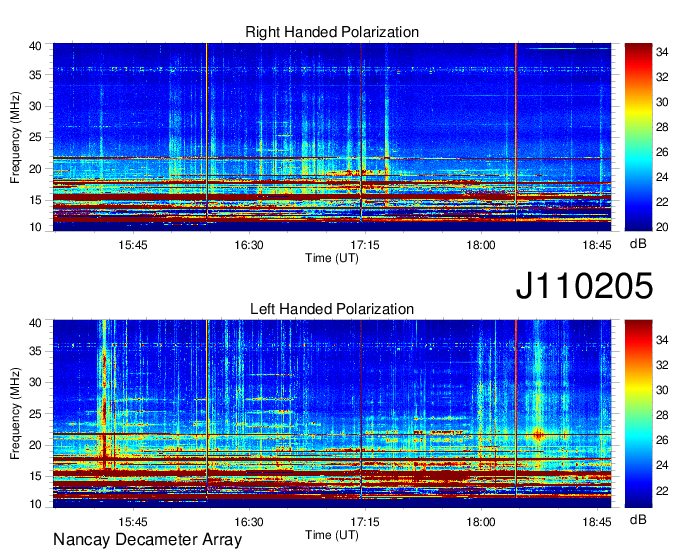Click the 30 dB mark on Left Handed color bar

coord(662,390)
